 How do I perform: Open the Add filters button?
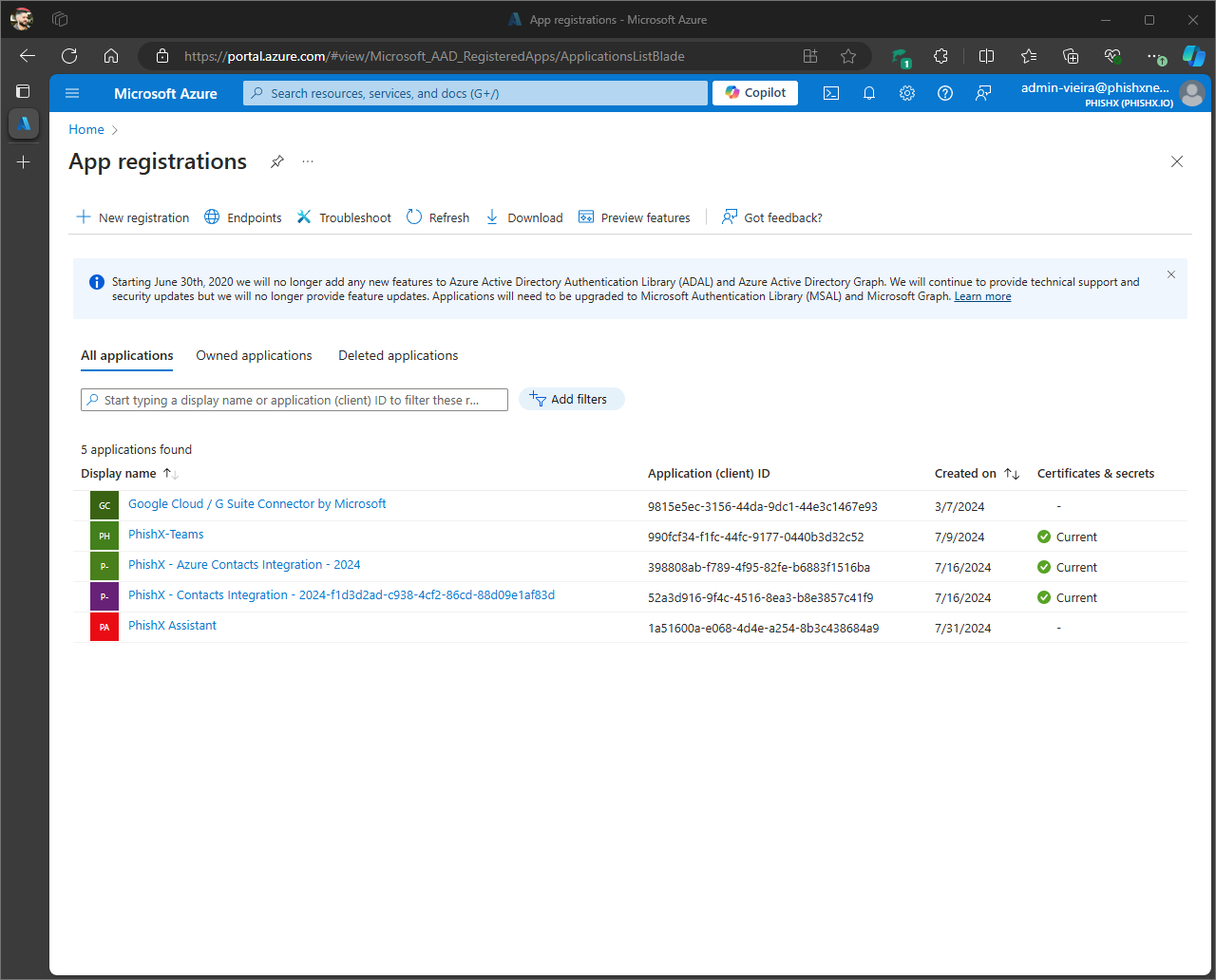(x=571, y=399)
